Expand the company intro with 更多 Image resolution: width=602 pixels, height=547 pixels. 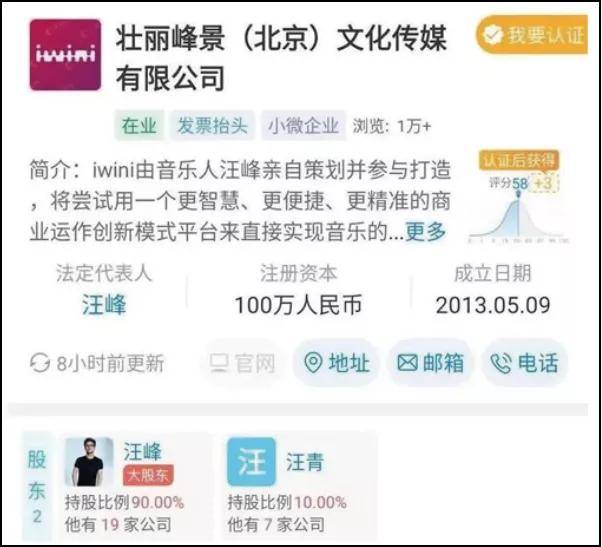[425, 231]
